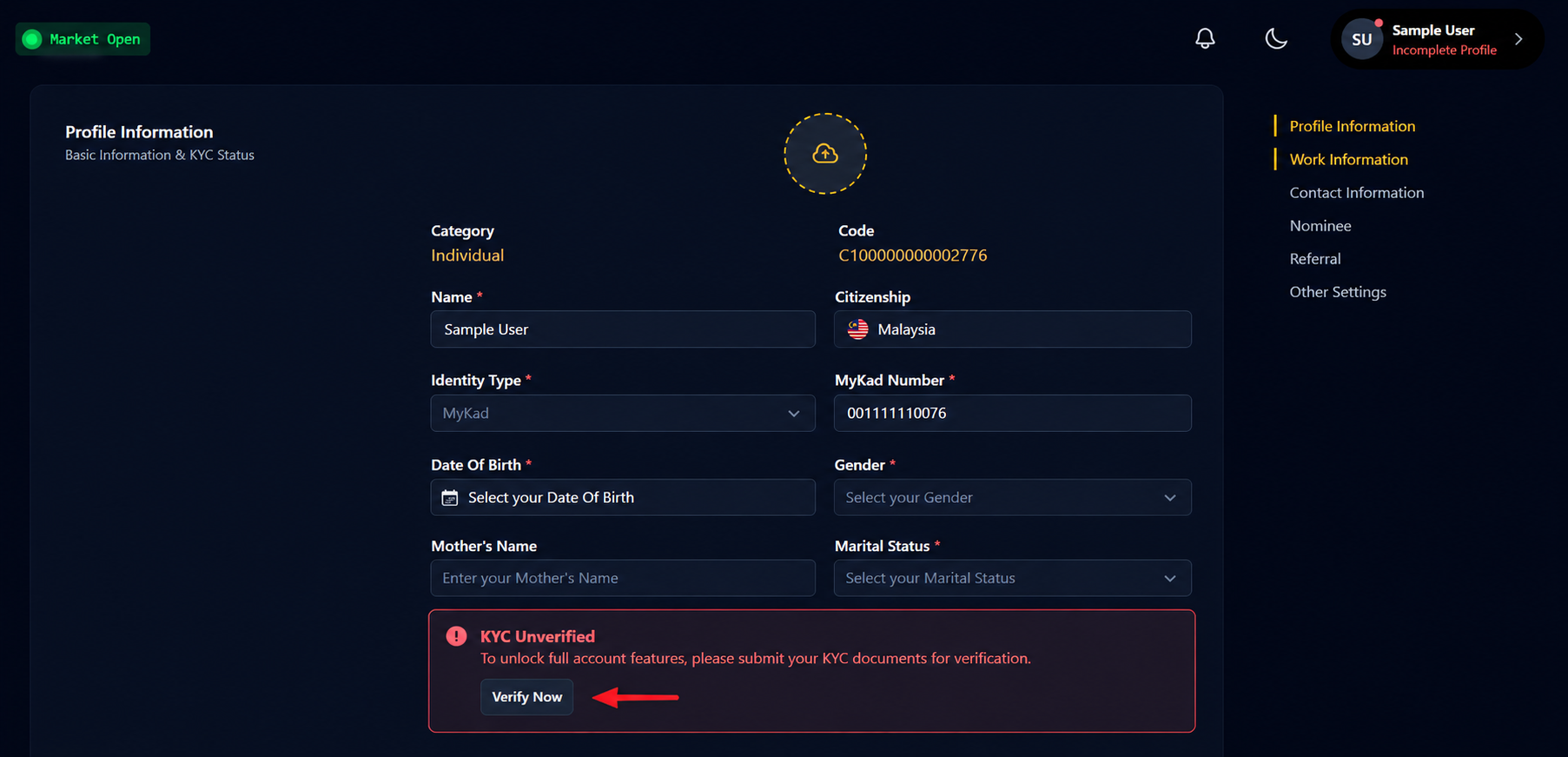
Task: Click the cloud upload profile photo icon
Action: pos(825,154)
